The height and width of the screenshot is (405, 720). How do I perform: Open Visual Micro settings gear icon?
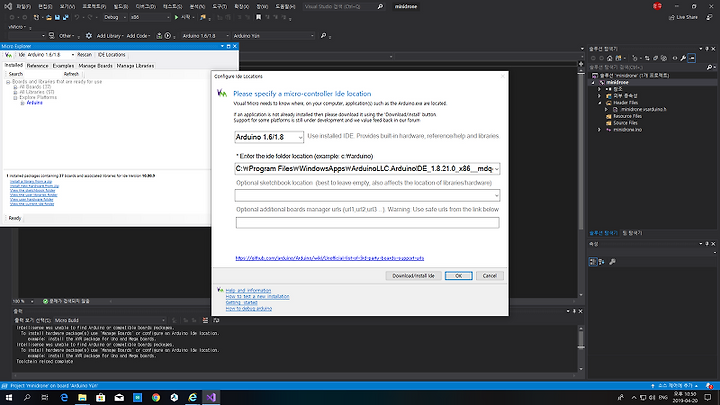click(x=89, y=36)
